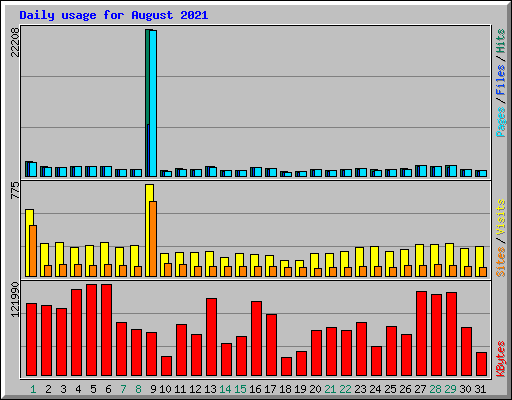Click day label 6 on the x-axis
Viewport: 512px width, 400px height.
tap(108, 389)
